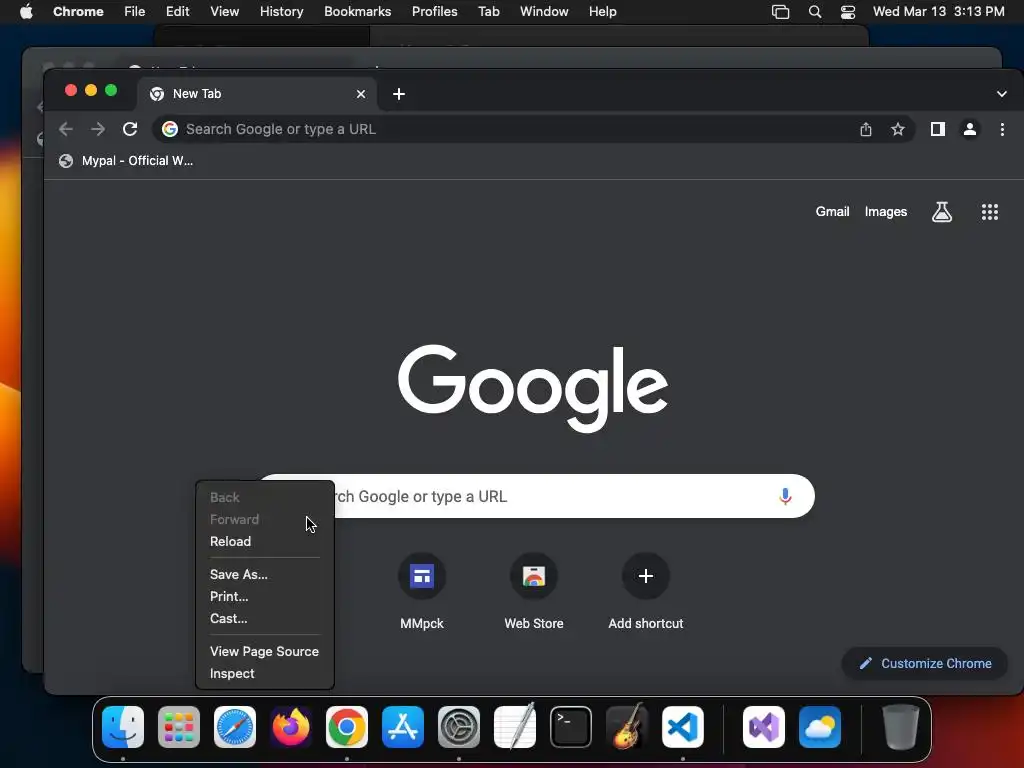The image size is (1024, 768).
Task: Open the History menu
Action: [x=281, y=12]
